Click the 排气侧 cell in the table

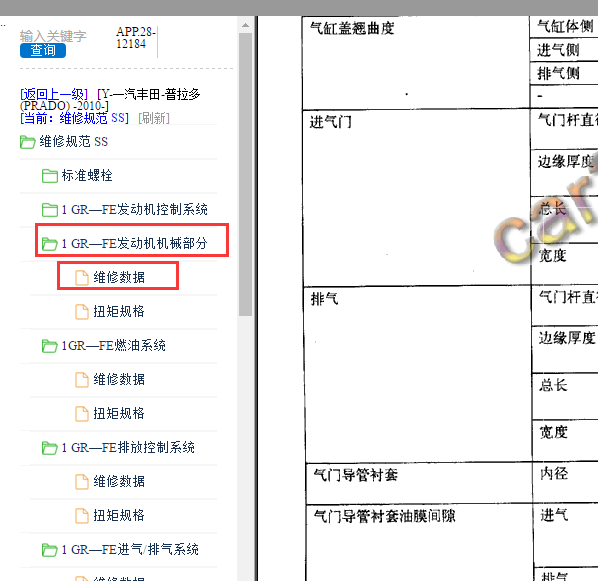(x=564, y=73)
